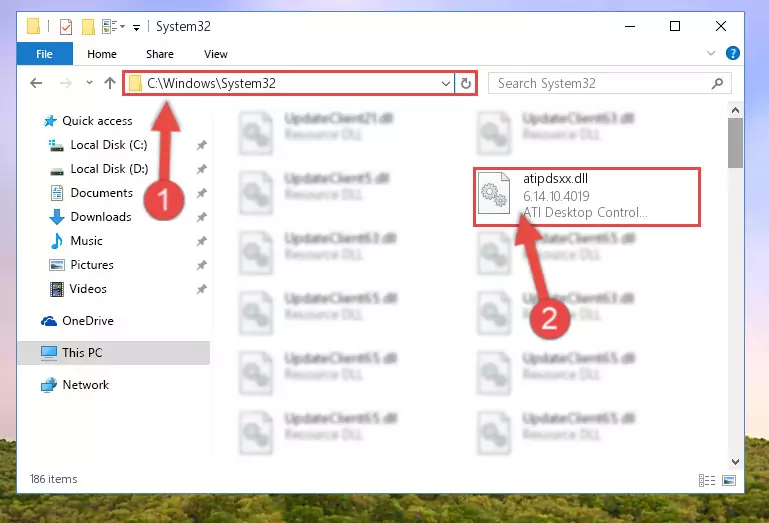Click the pin icon beside Pictures
The image size is (769, 523).
tap(202, 265)
